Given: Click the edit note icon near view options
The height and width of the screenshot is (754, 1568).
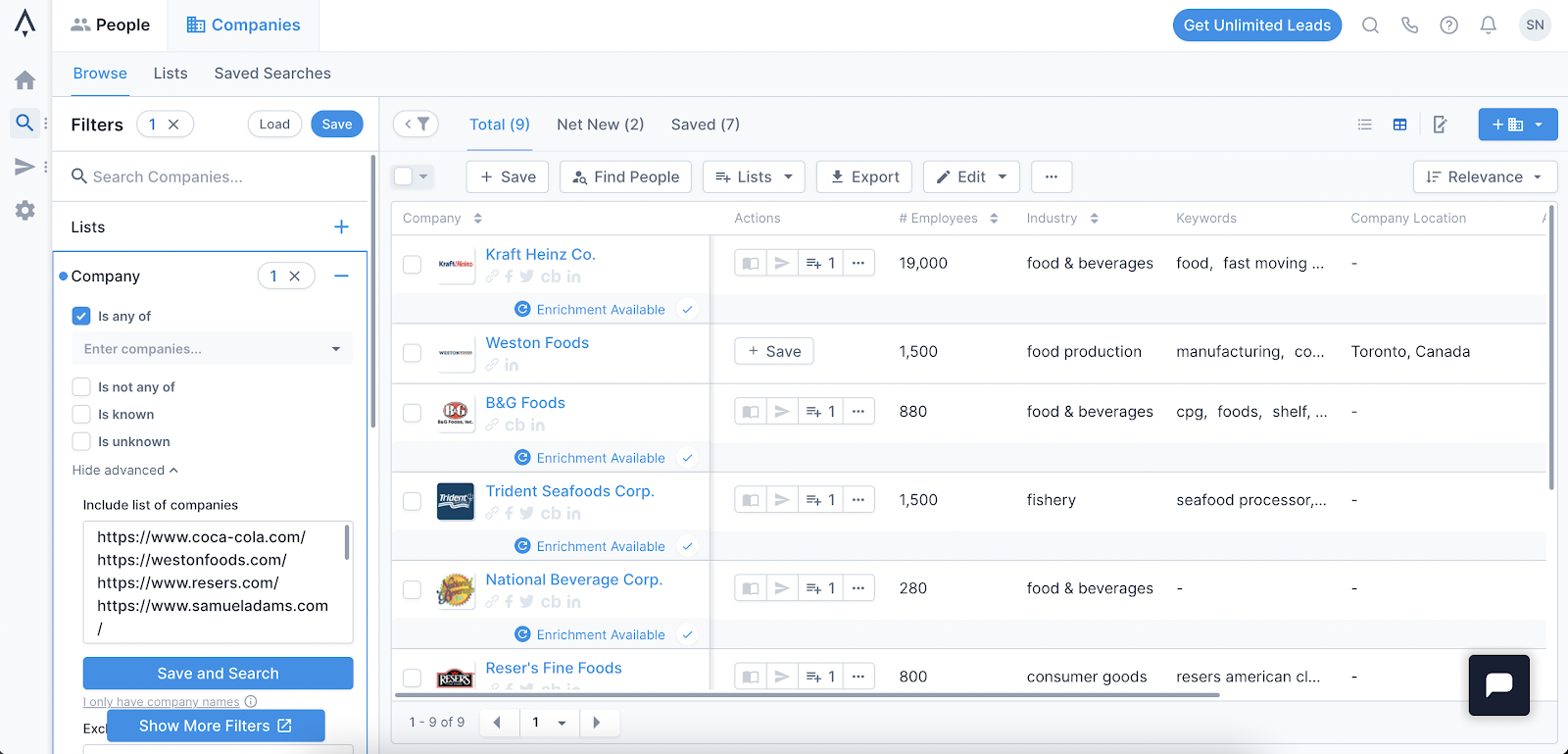Looking at the screenshot, I should [x=1440, y=125].
